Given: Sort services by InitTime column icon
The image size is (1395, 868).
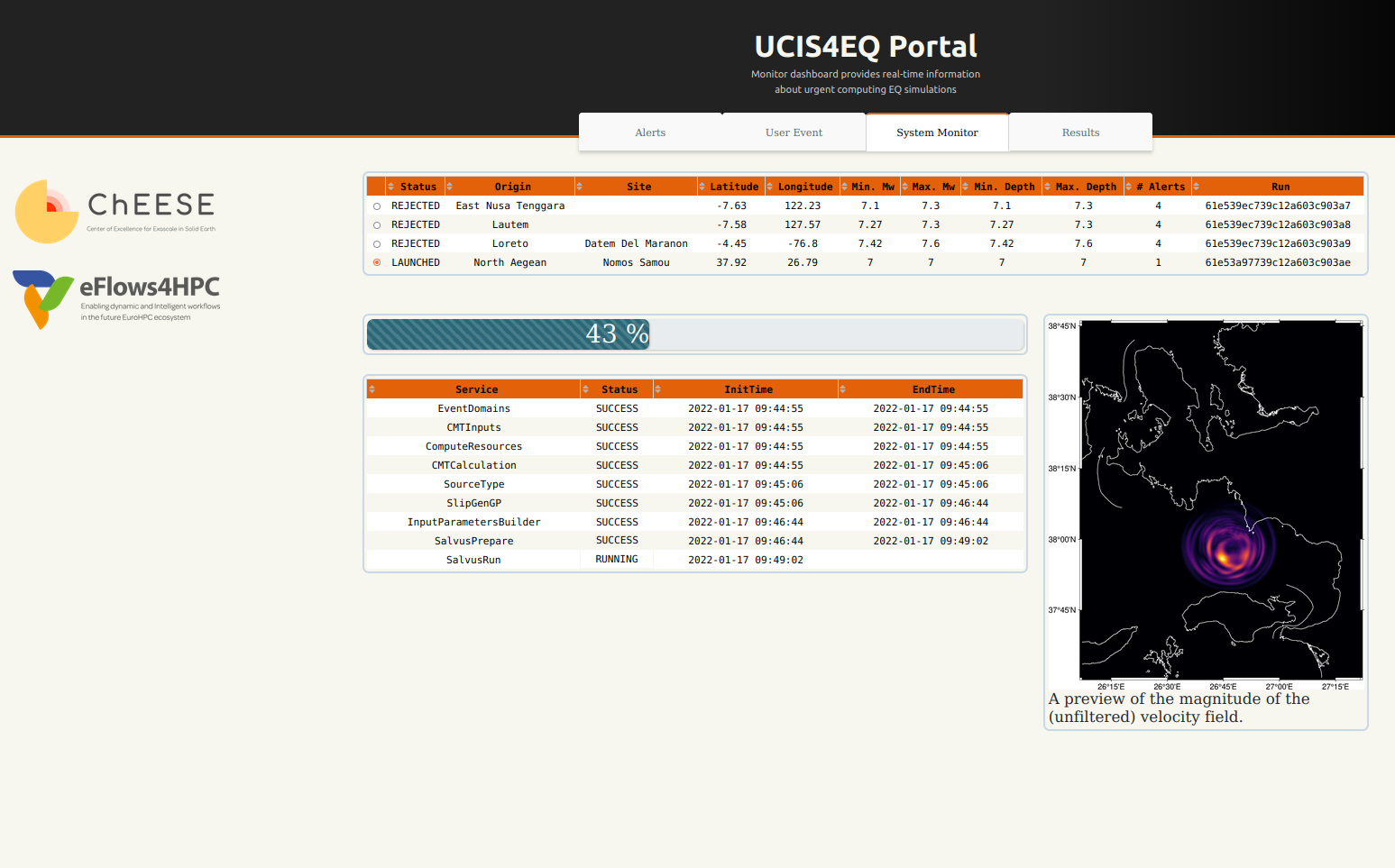Looking at the screenshot, I should pyautogui.click(x=658, y=389).
